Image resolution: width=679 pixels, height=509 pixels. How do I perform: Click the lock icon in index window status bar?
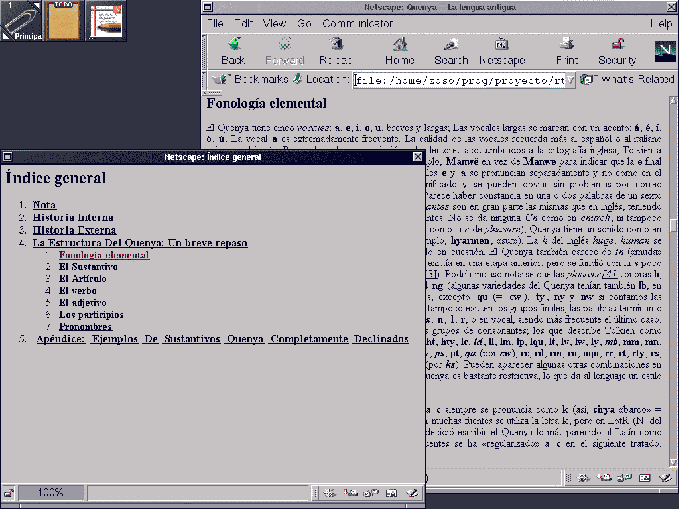[9, 492]
